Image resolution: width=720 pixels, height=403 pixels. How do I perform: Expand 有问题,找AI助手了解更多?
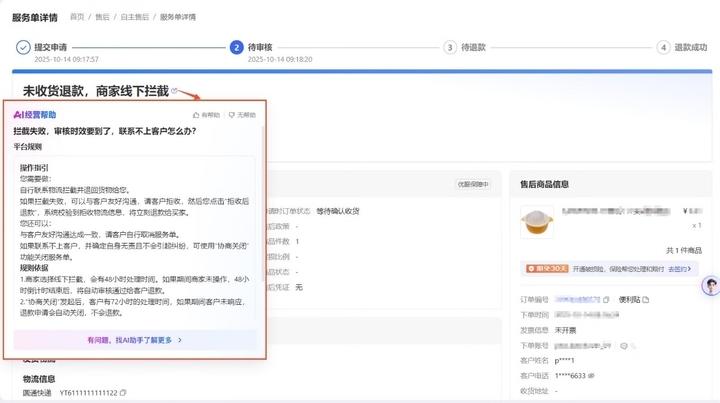(134, 340)
